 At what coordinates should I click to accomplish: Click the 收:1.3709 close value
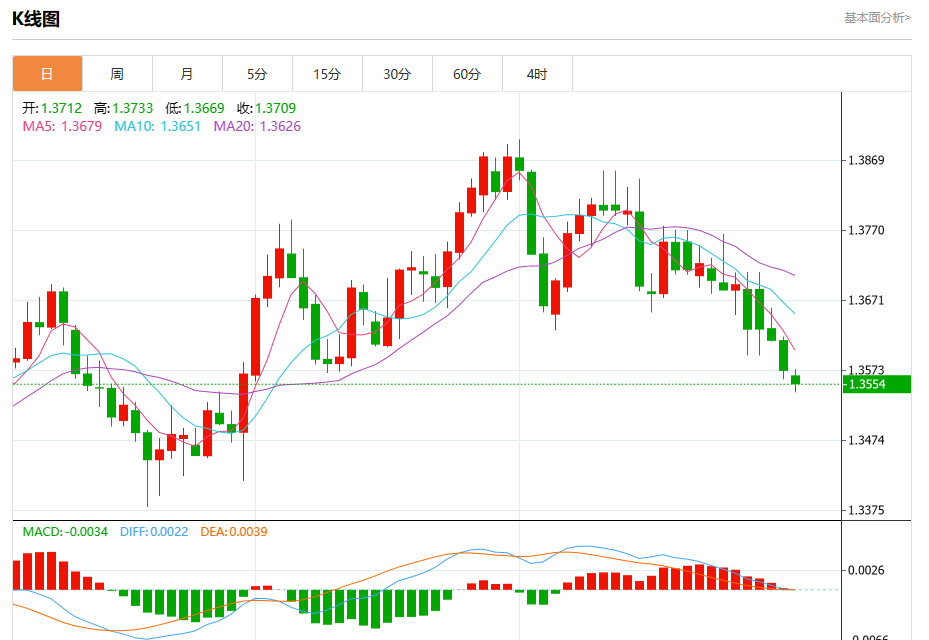pyautogui.click(x=267, y=108)
